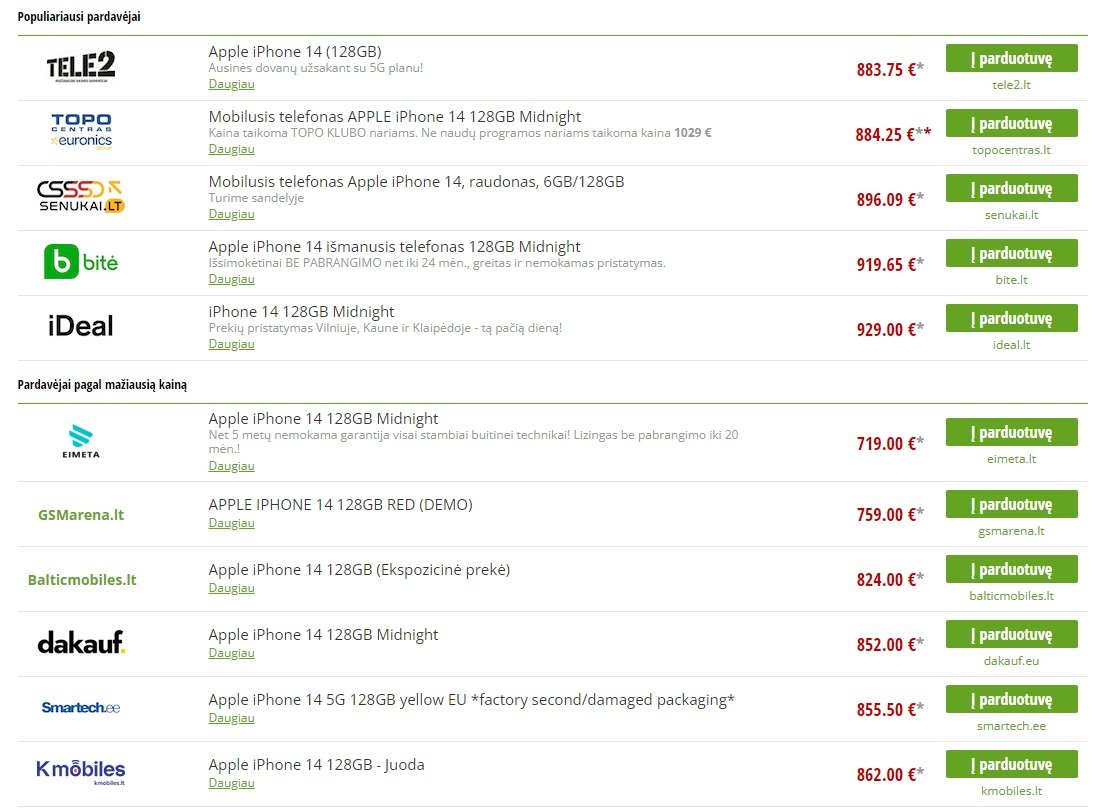
Task: Go to the gsmarena.lt store via Į parduotuvę
Action: point(1012,504)
